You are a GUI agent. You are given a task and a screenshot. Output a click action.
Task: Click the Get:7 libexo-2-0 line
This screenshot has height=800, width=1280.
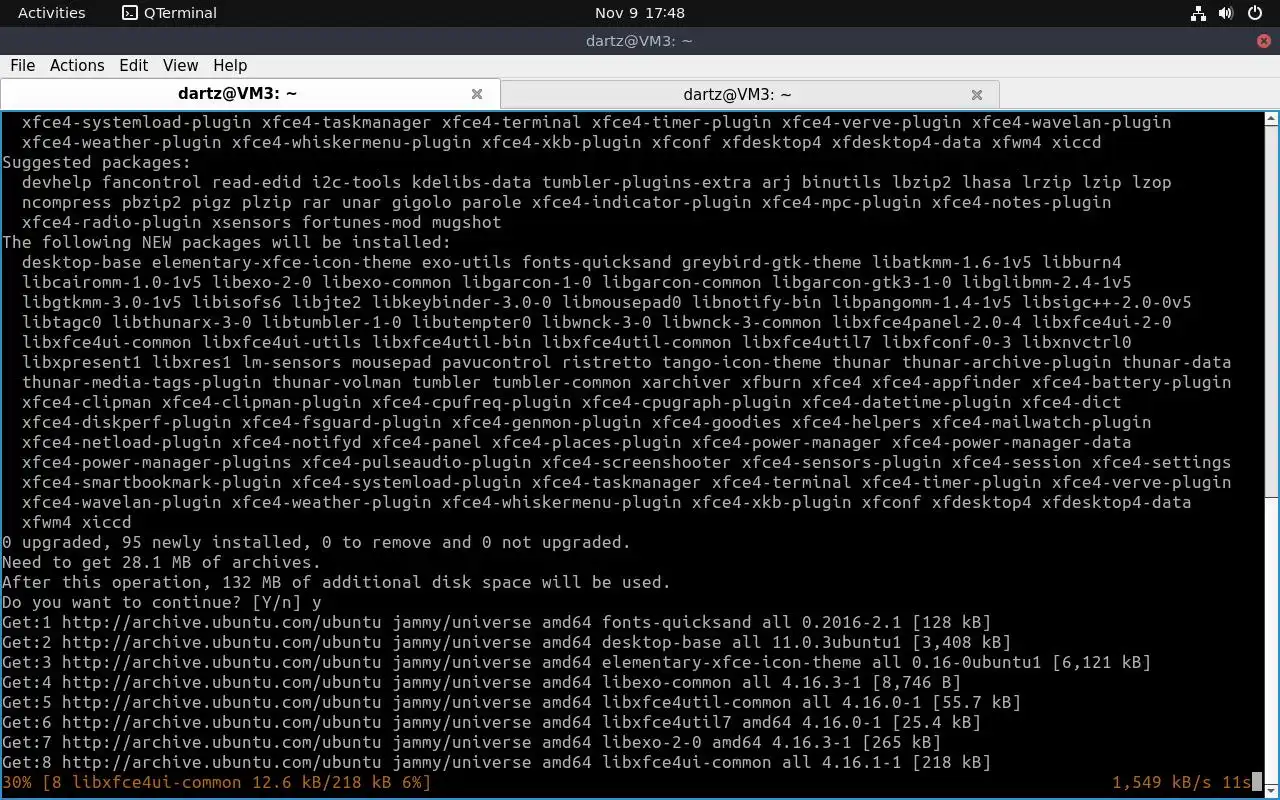tap(471, 742)
